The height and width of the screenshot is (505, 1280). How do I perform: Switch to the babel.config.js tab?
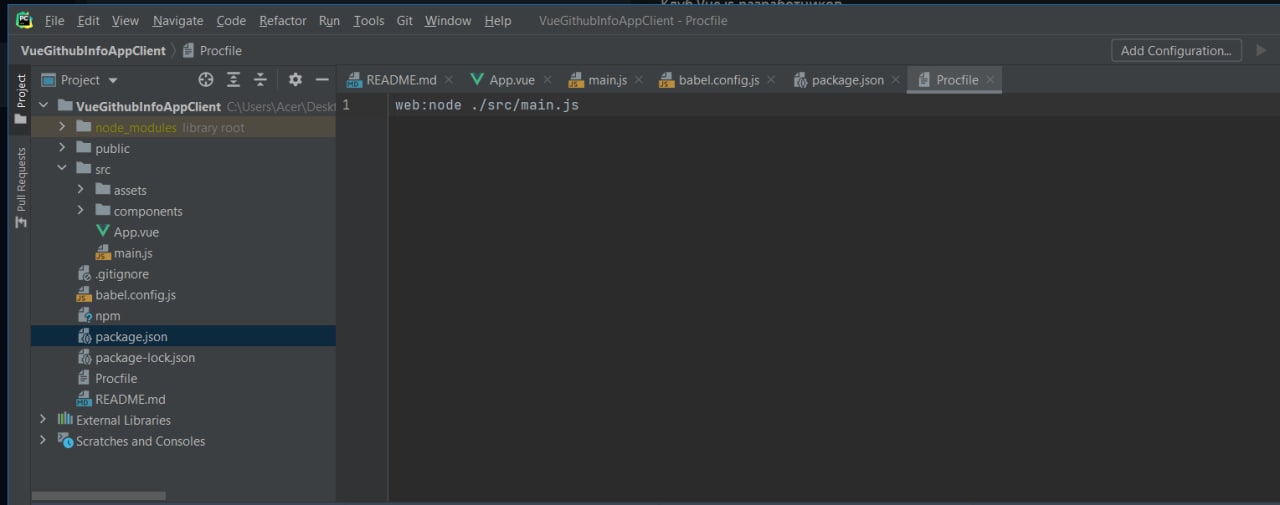coord(719,80)
